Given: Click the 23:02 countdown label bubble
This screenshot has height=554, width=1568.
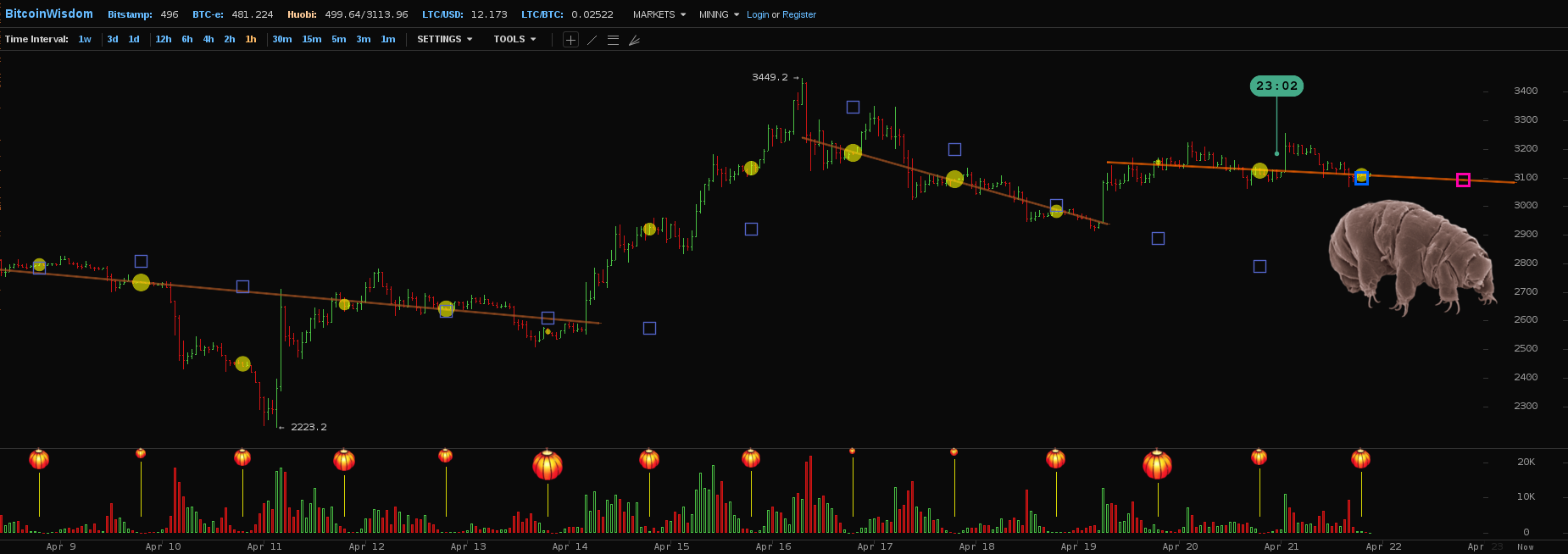Looking at the screenshot, I should tap(1276, 86).
